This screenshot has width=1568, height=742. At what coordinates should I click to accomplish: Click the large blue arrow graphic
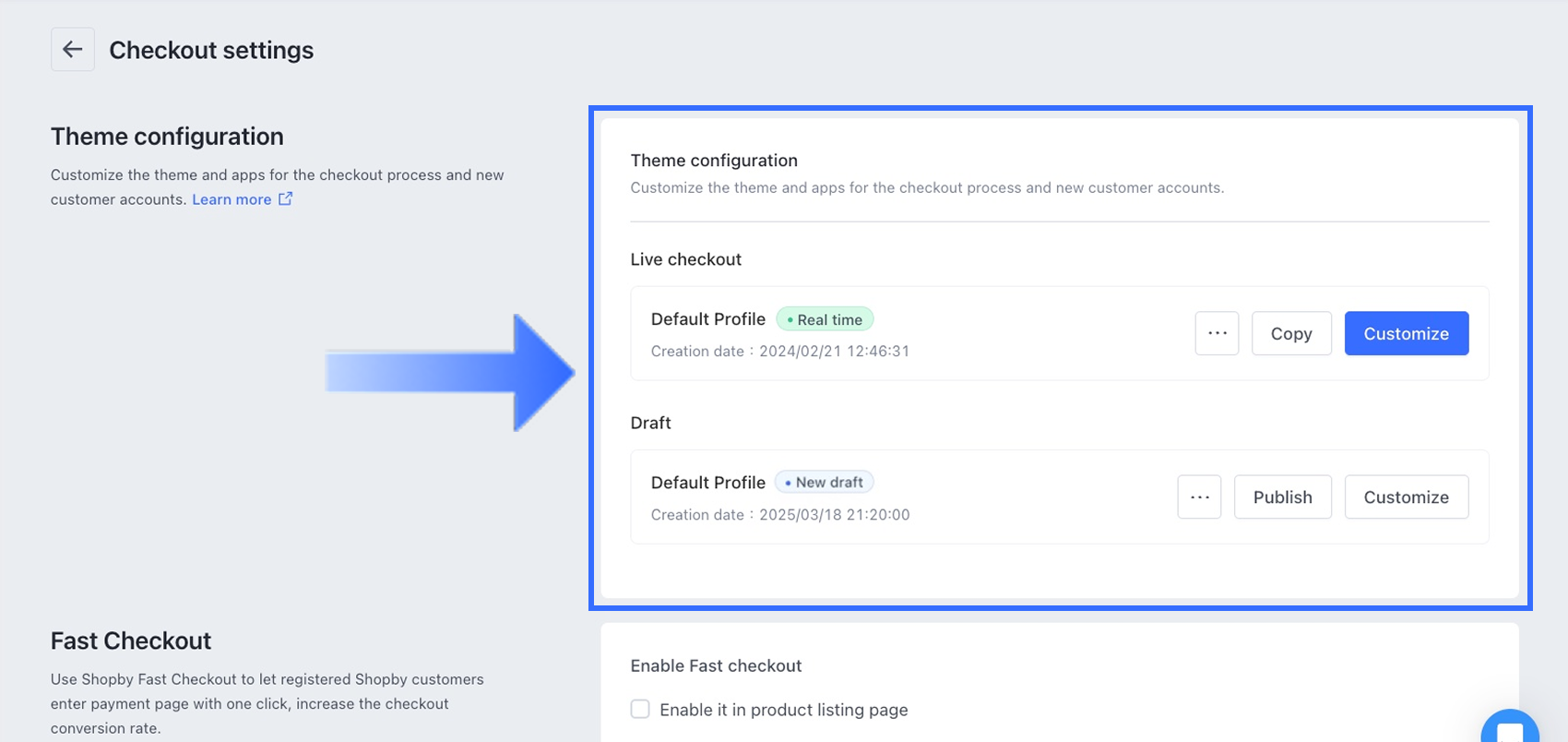click(451, 373)
